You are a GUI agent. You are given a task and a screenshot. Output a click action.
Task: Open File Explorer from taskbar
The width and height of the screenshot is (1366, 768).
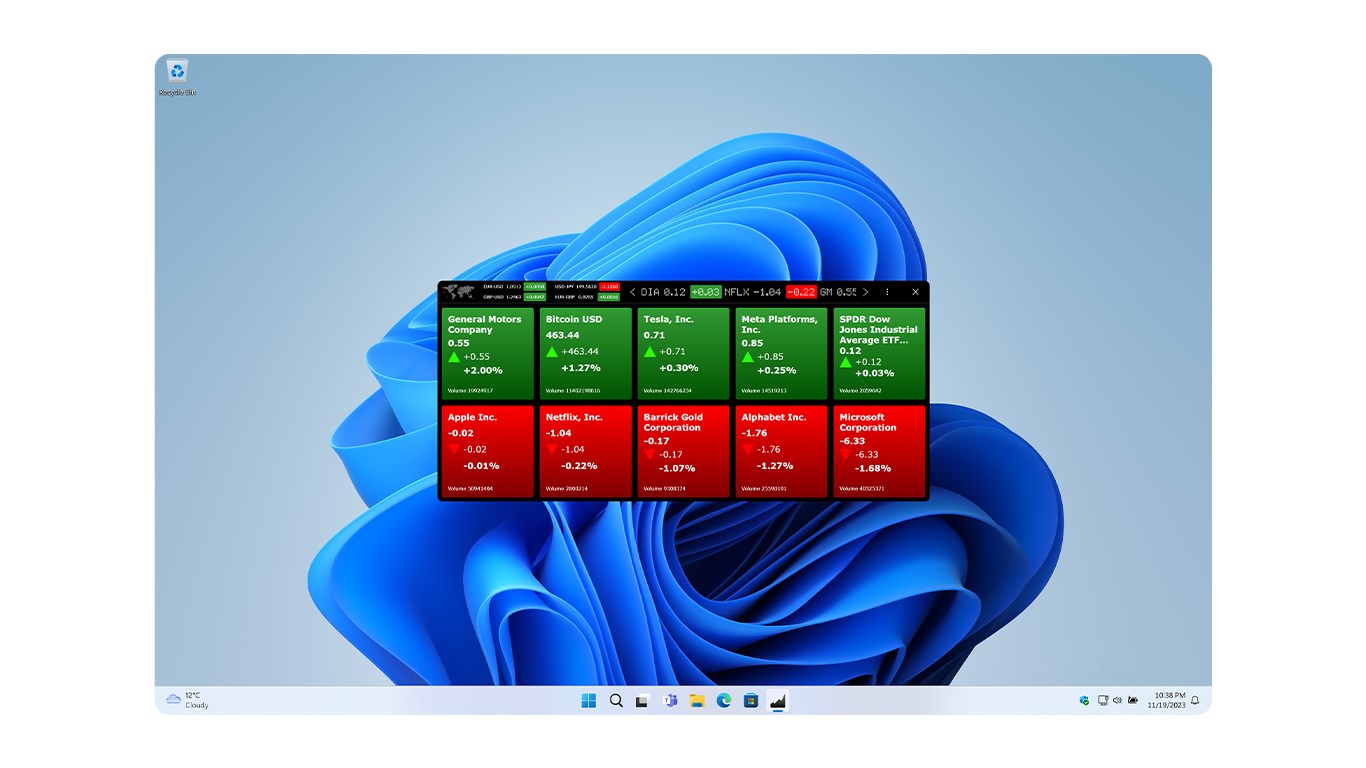click(x=697, y=700)
